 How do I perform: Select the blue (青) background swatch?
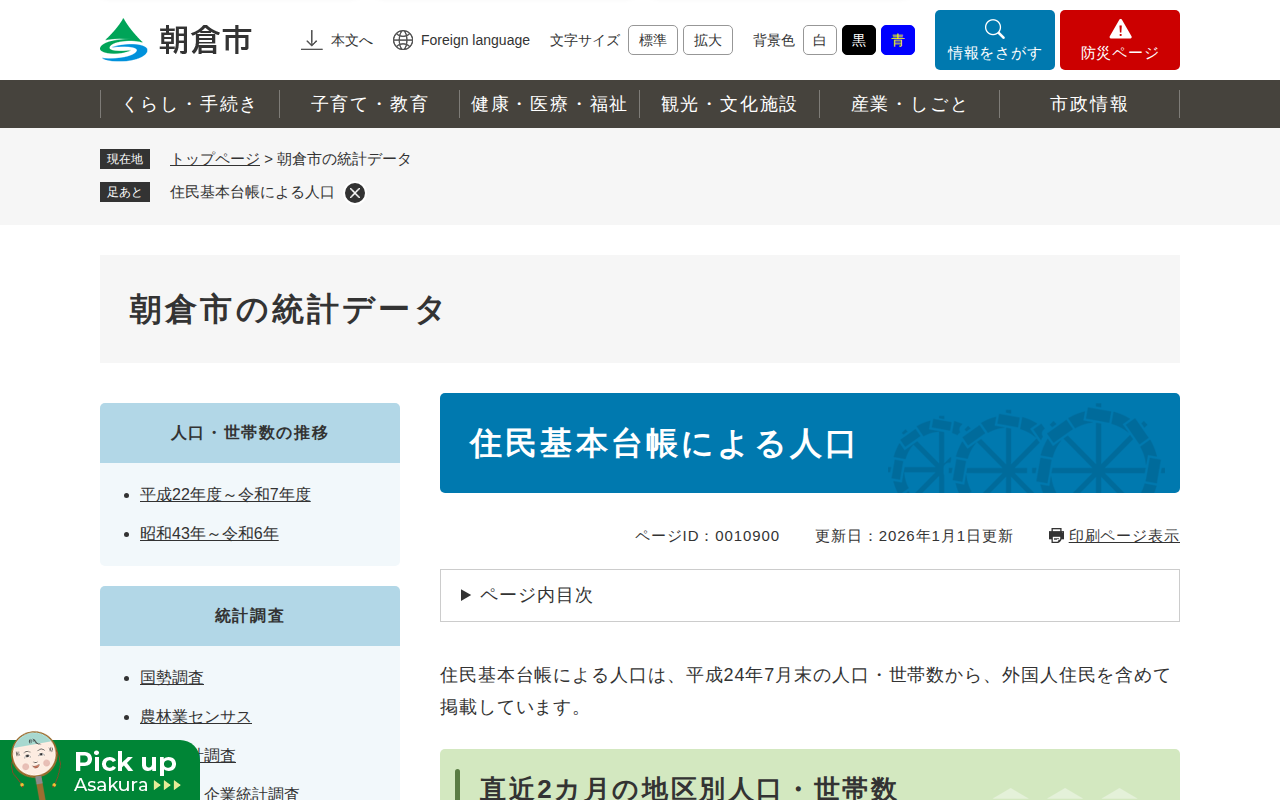pyautogui.click(x=897, y=40)
